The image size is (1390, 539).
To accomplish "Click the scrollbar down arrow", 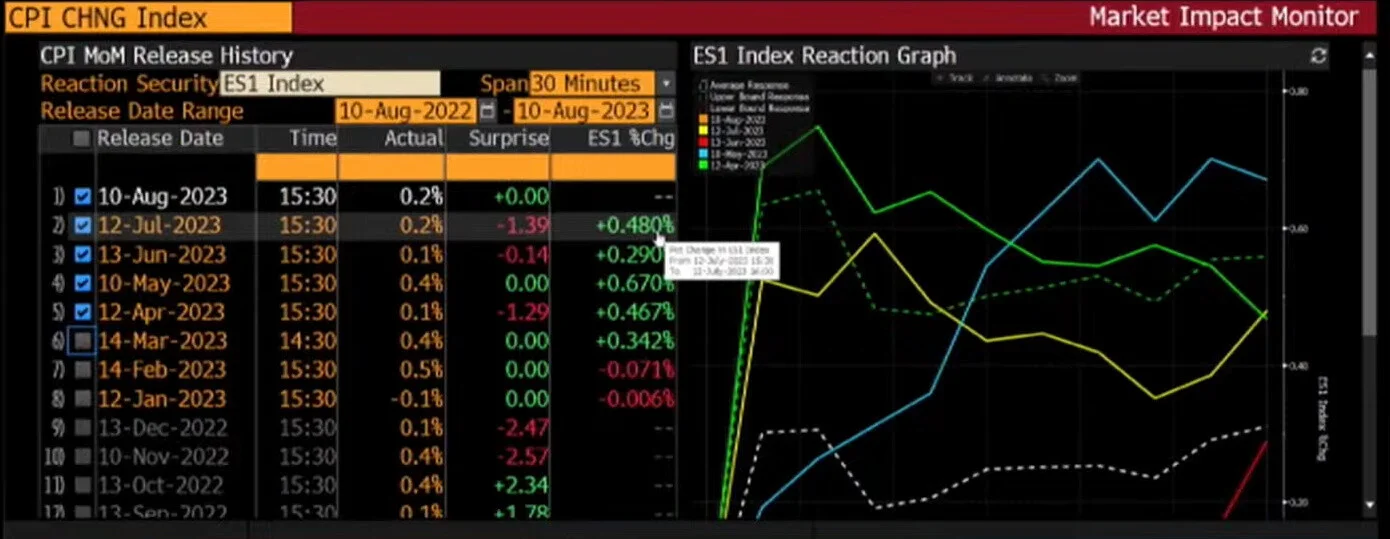I will click(x=1369, y=505).
